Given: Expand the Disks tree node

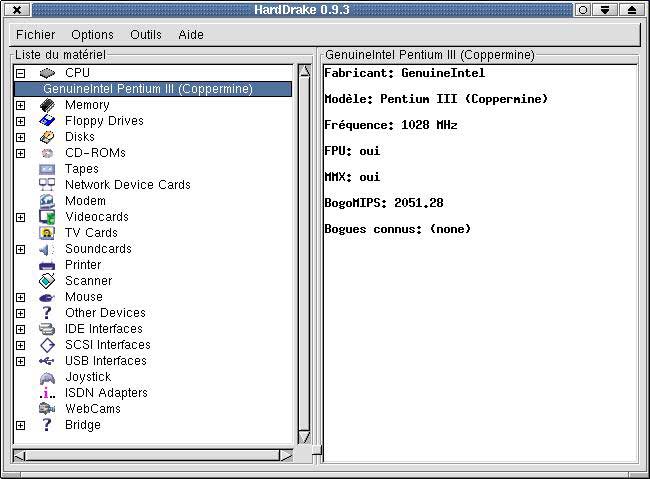Looking at the screenshot, I should pyautogui.click(x=20, y=137).
